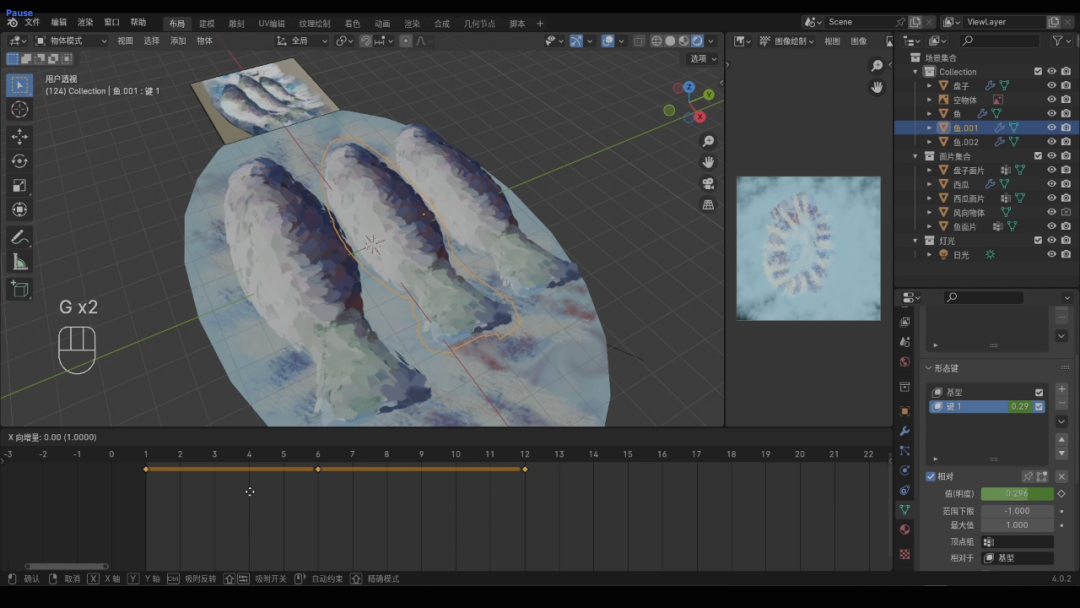Open the 全局 transform orientation dropdown
The width and height of the screenshot is (1080, 608).
pos(302,41)
